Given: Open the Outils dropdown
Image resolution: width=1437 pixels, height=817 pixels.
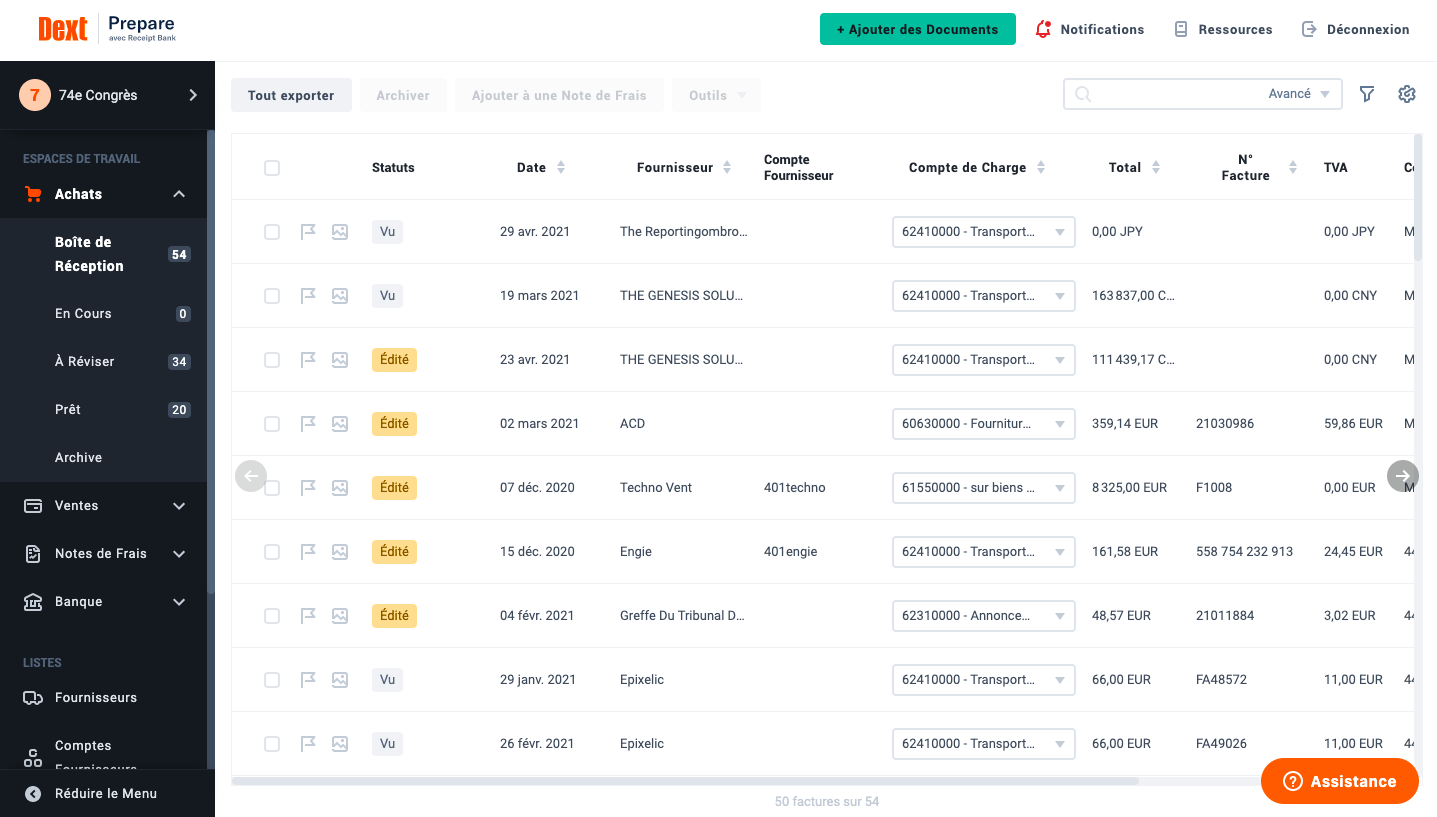Looking at the screenshot, I should pyautogui.click(x=716, y=94).
